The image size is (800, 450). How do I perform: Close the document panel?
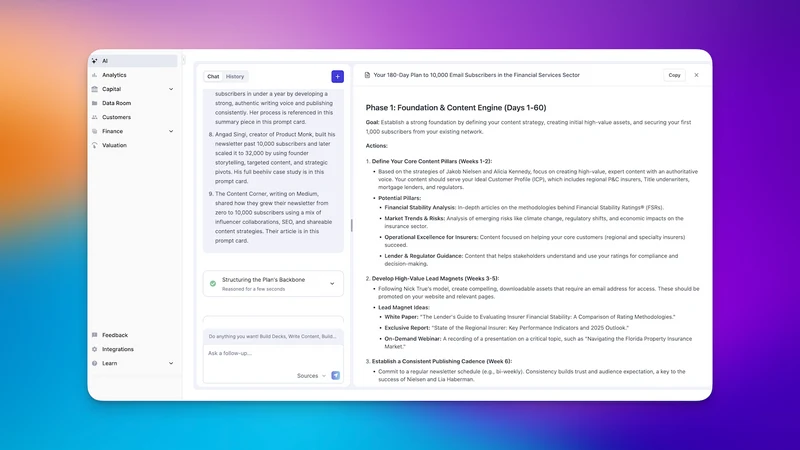click(696, 75)
